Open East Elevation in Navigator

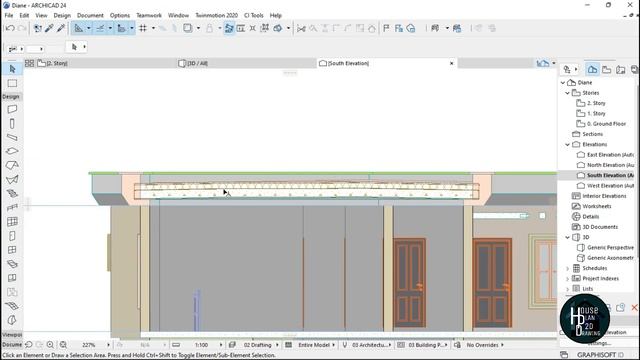(610, 155)
